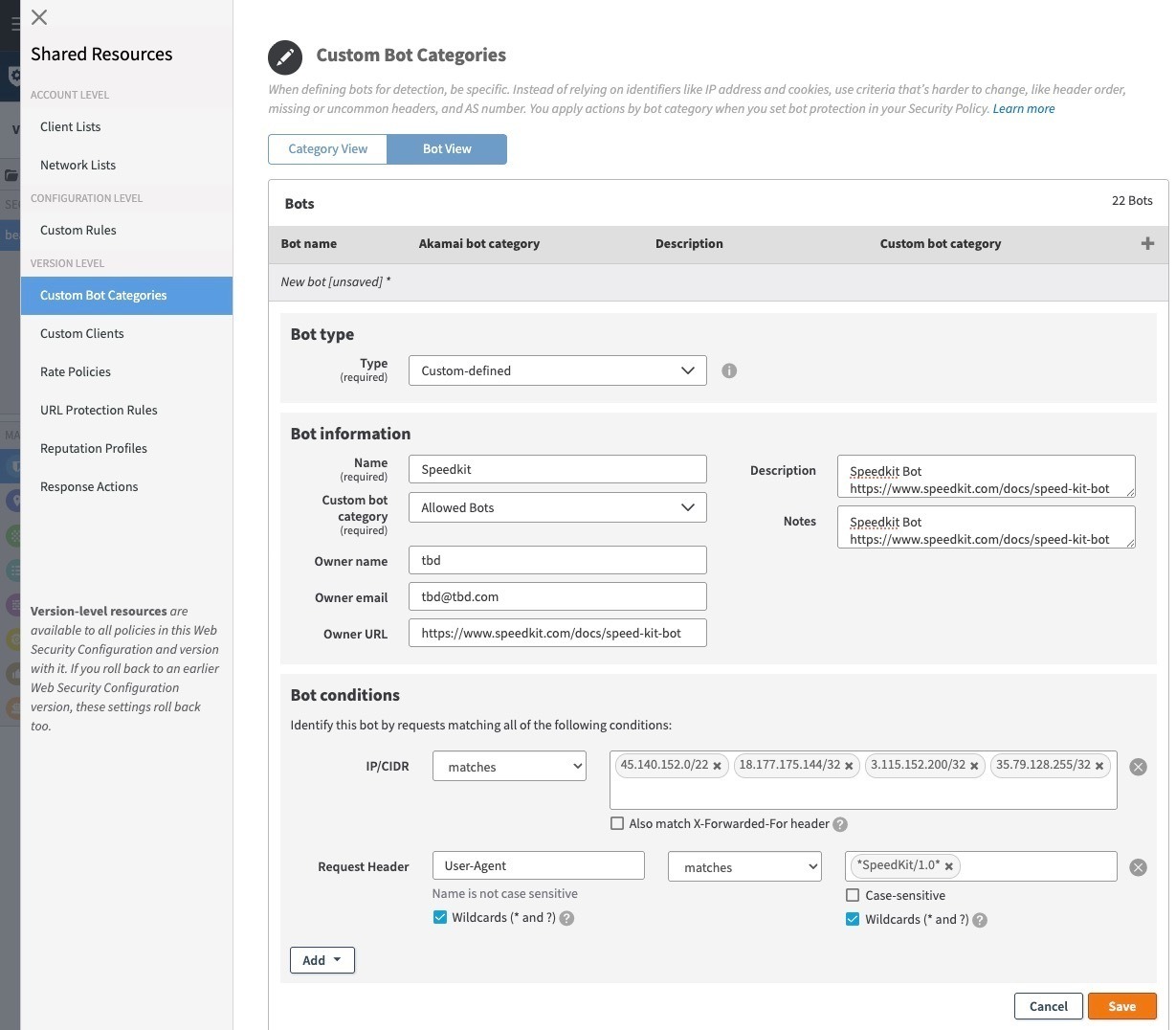Remove the 18.177.175.144/32 IP tag

coord(849,766)
